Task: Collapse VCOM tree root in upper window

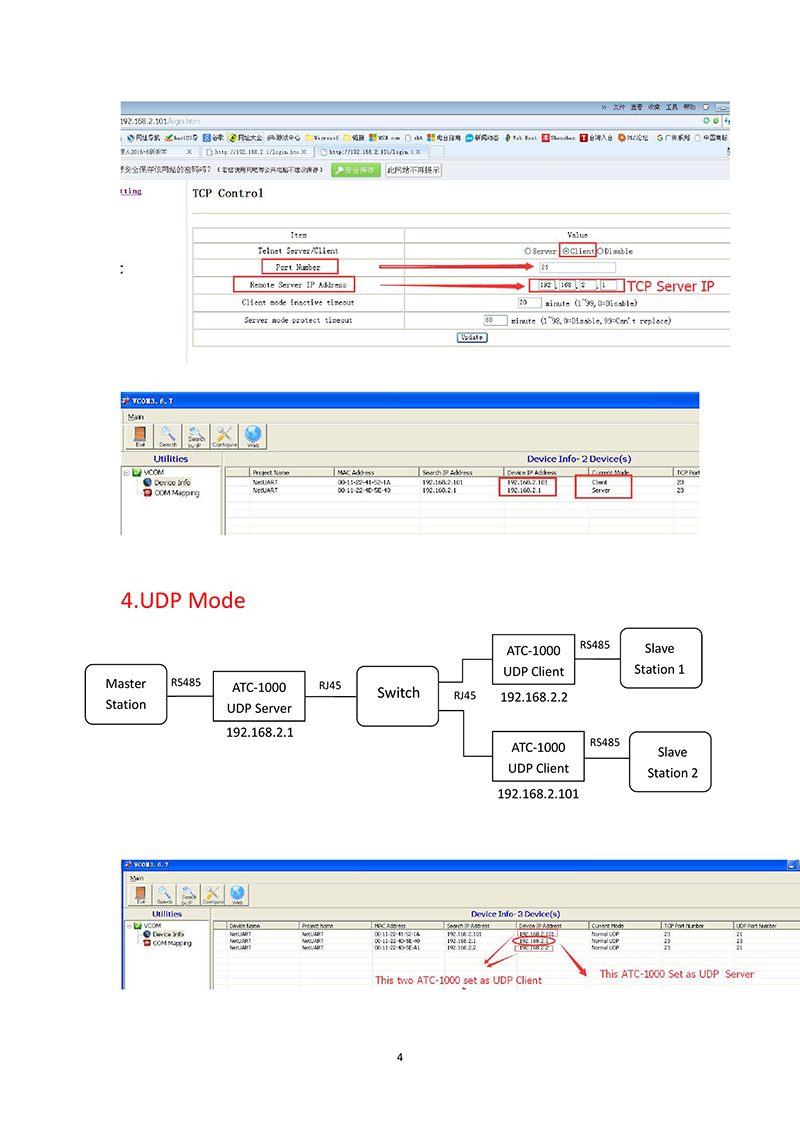Action: [x=126, y=472]
